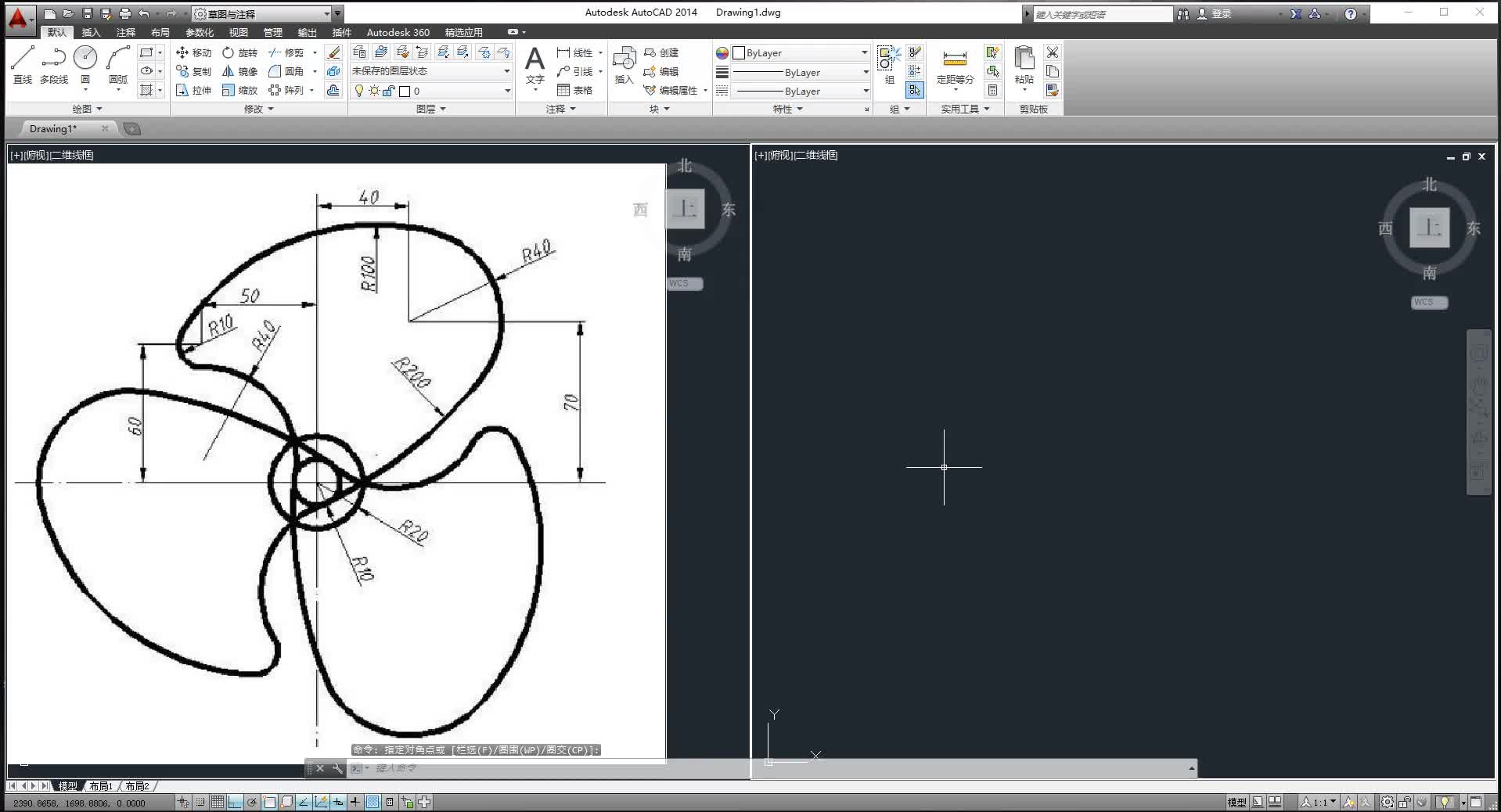Image resolution: width=1501 pixels, height=812 pixels.
Task: Select the Polyline (多段线) tool
Action: [x=54, y=64]
